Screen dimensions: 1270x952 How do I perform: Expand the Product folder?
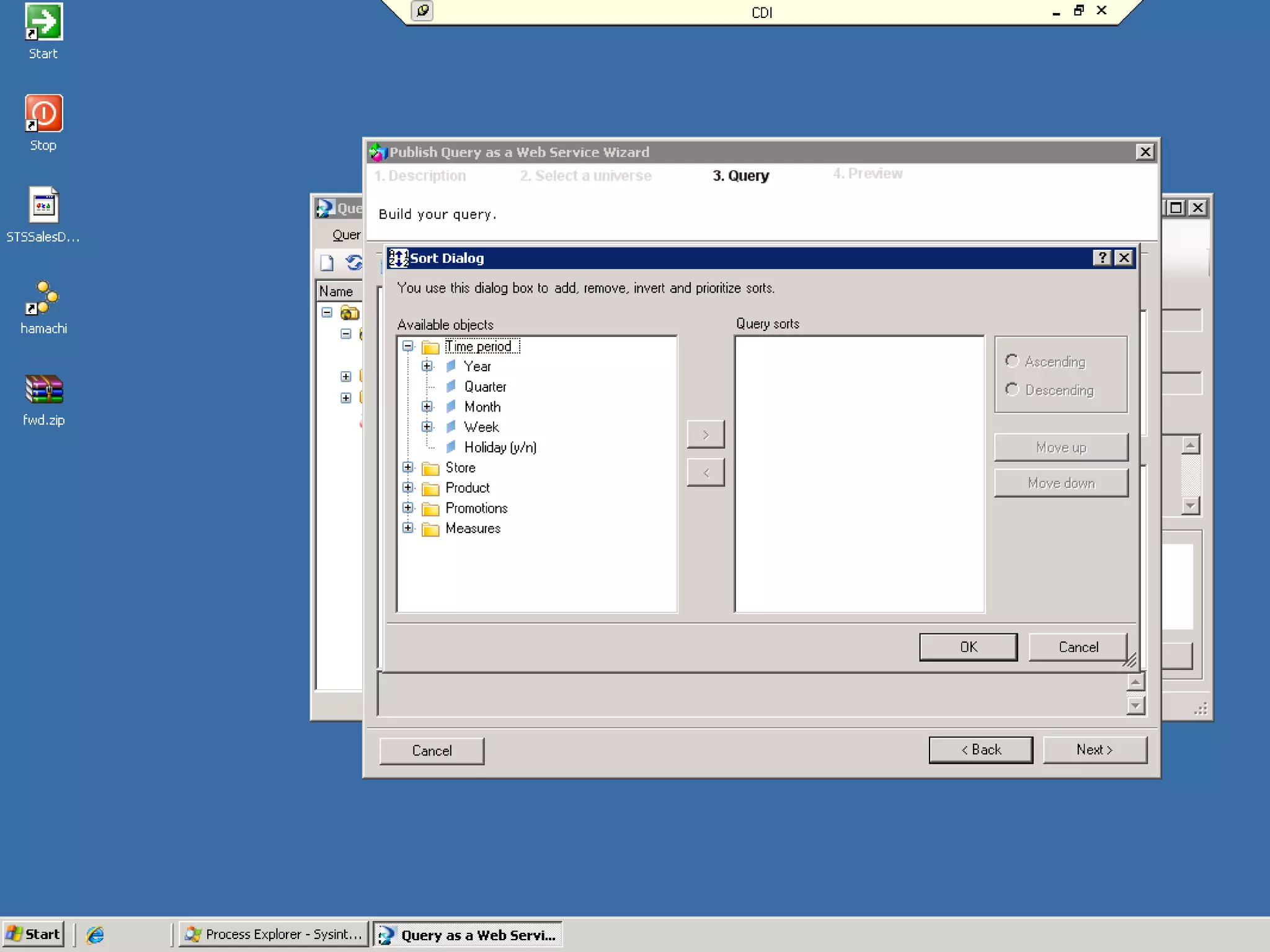(408, 488)
